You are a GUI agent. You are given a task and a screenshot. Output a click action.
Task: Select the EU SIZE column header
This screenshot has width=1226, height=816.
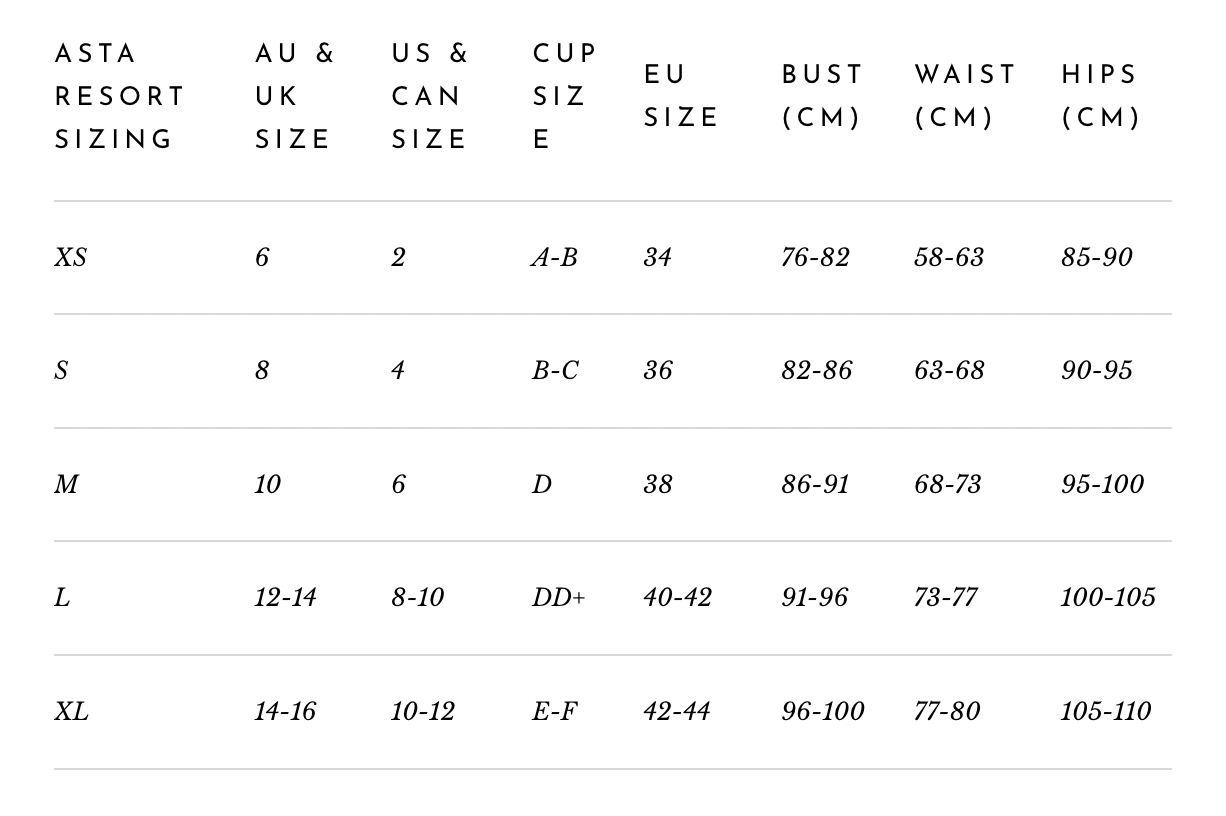coord(681,97)
